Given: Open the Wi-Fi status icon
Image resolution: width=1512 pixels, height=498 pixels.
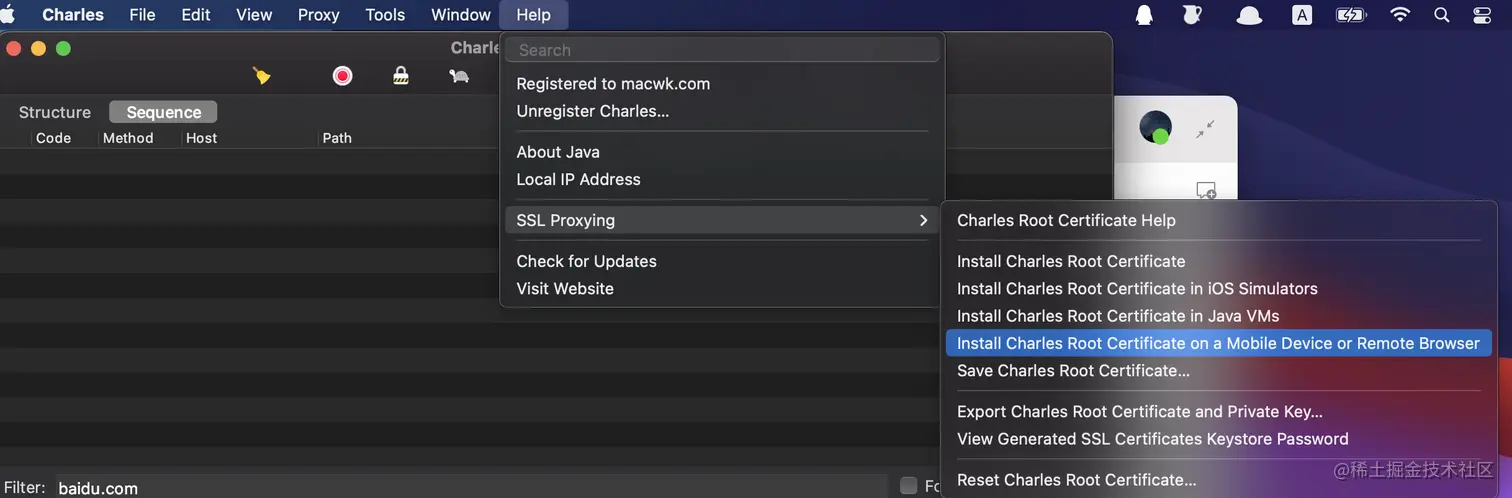Looking at the screenshot, I should (1400, 14).
